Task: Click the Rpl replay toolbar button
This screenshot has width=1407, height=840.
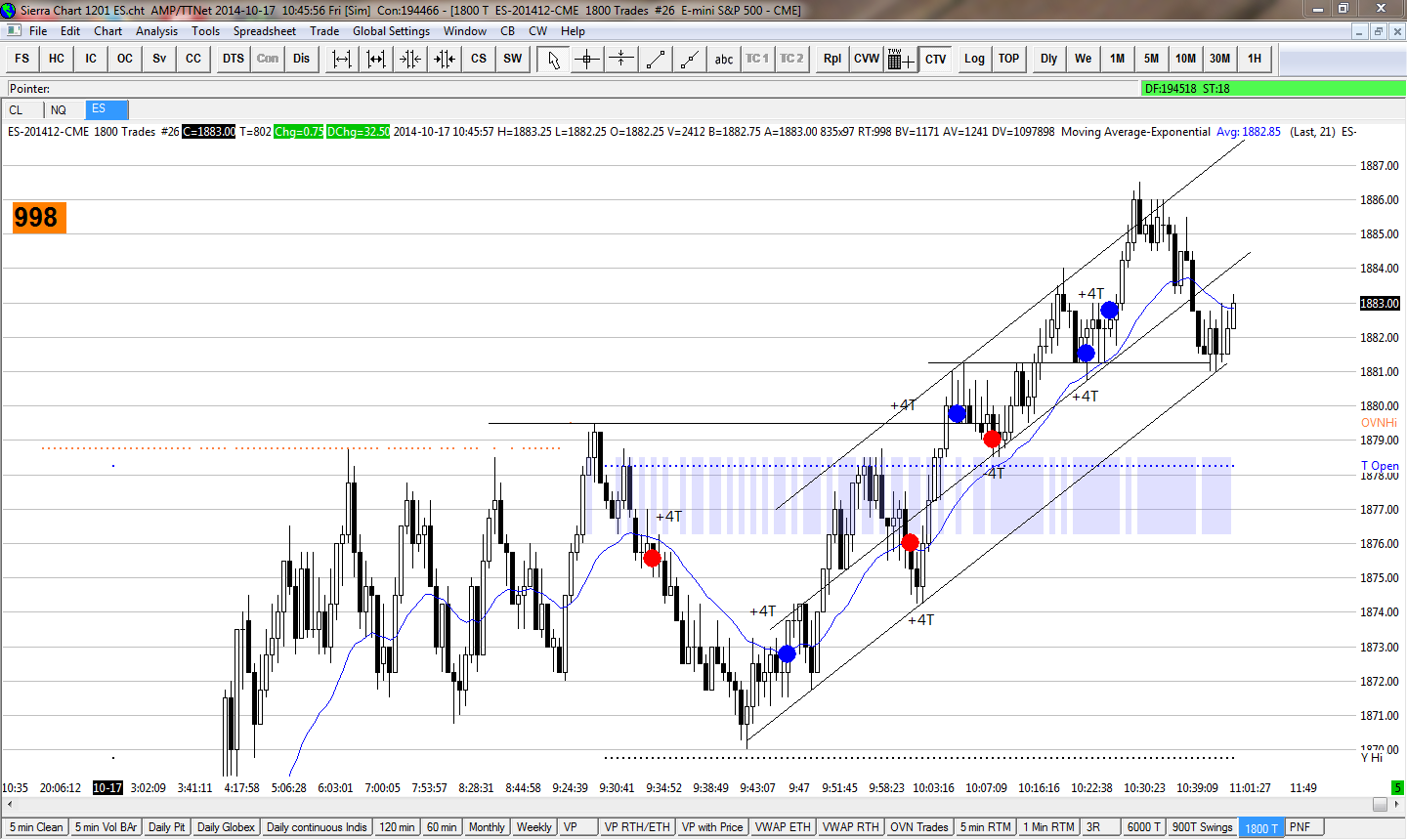Action: (832, 59)
